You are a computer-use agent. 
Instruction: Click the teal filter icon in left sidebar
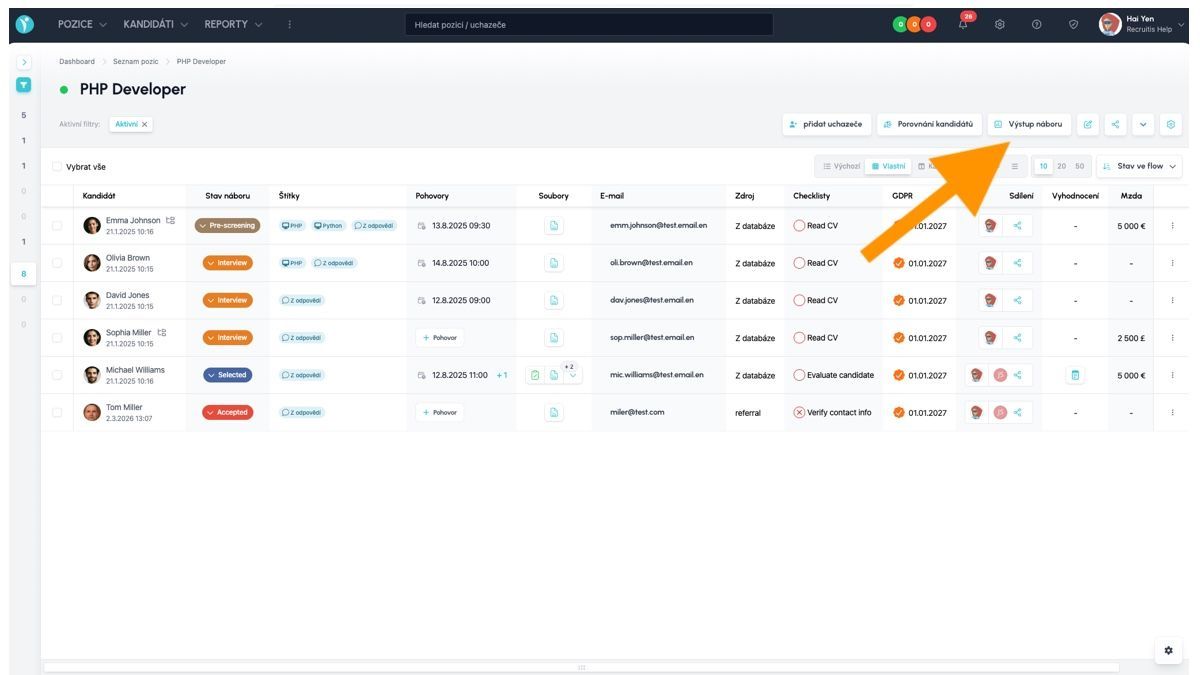(23, 86)
